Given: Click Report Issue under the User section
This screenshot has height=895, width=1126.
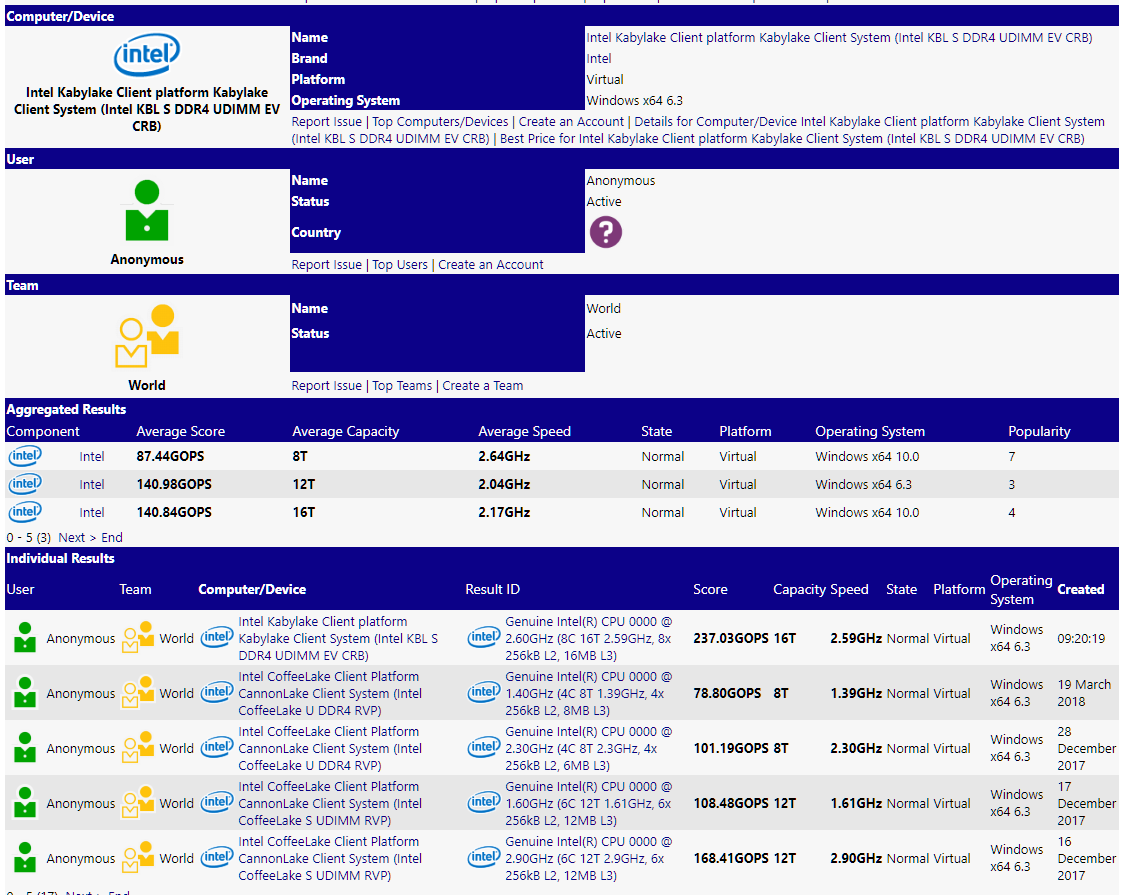Looking at the screenshot, I should click(326, 264).
